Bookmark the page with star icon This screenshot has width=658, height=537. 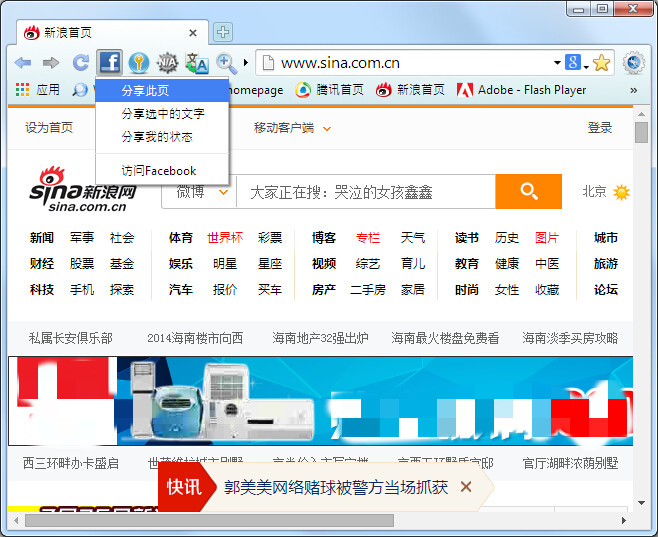[x=602, y=63]
